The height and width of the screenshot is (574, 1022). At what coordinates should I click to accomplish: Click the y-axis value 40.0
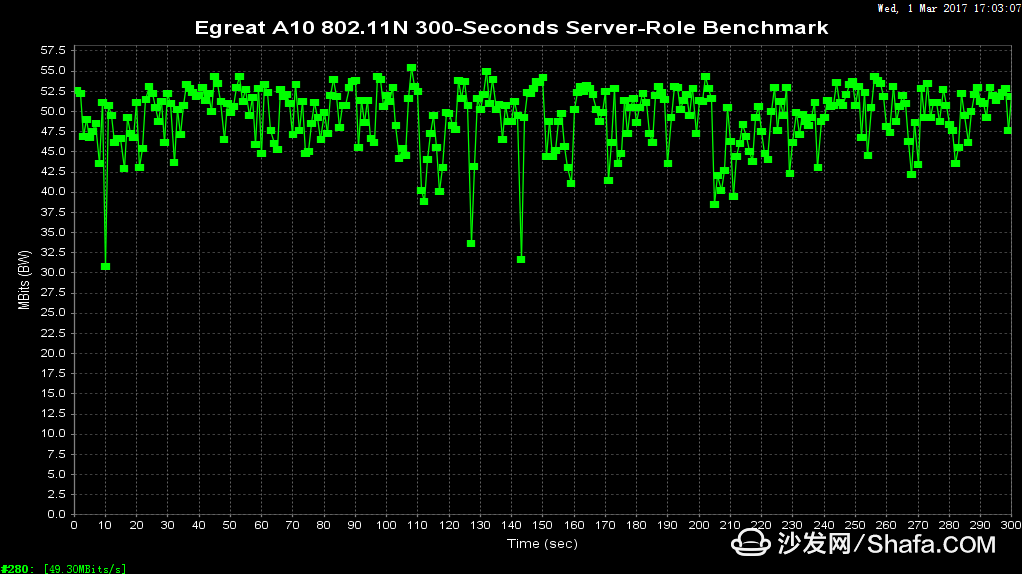pyautogui.click(x=53, y=192)
